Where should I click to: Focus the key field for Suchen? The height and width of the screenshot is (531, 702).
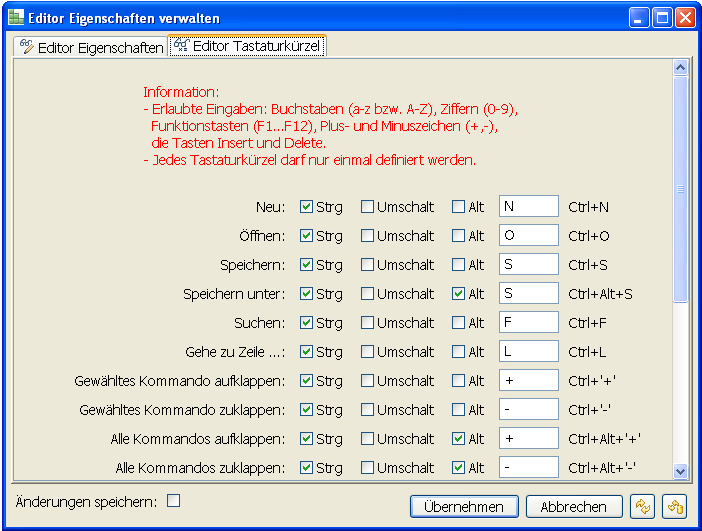(x=528, y=323)
